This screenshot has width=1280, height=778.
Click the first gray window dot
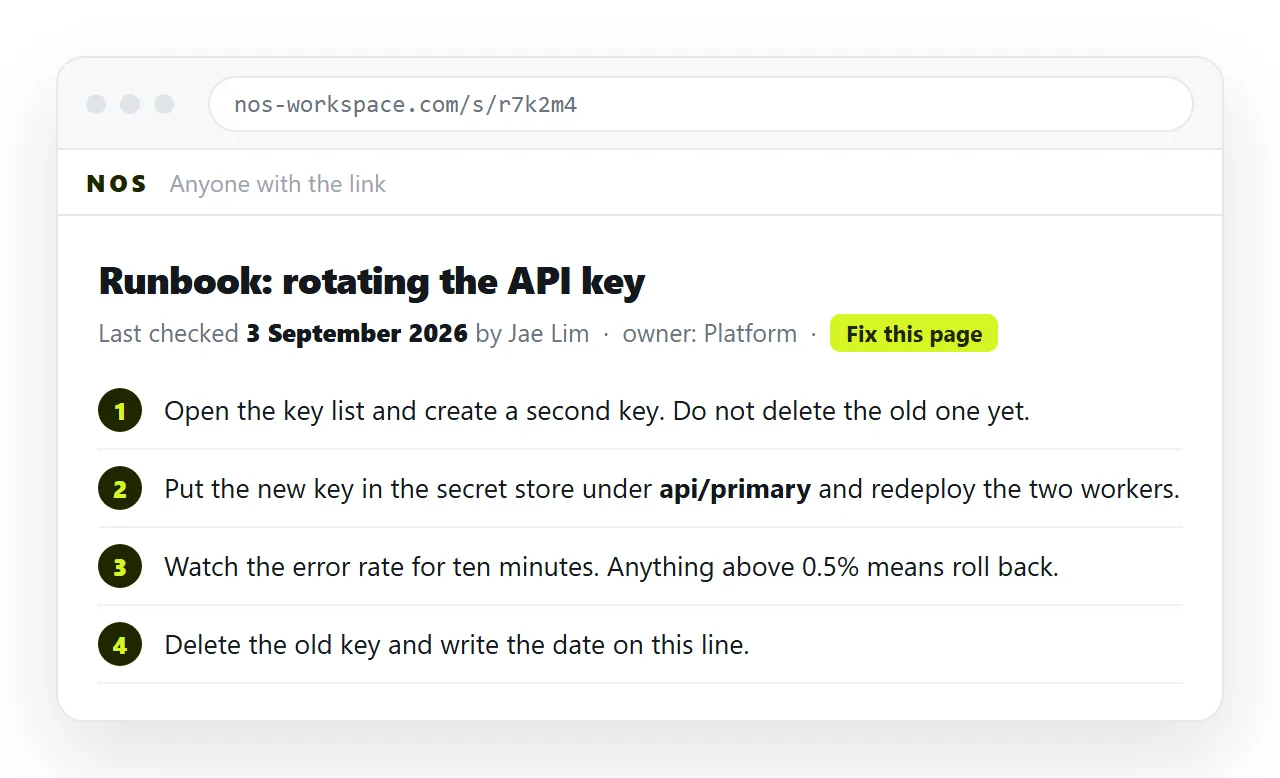(96, 104)
